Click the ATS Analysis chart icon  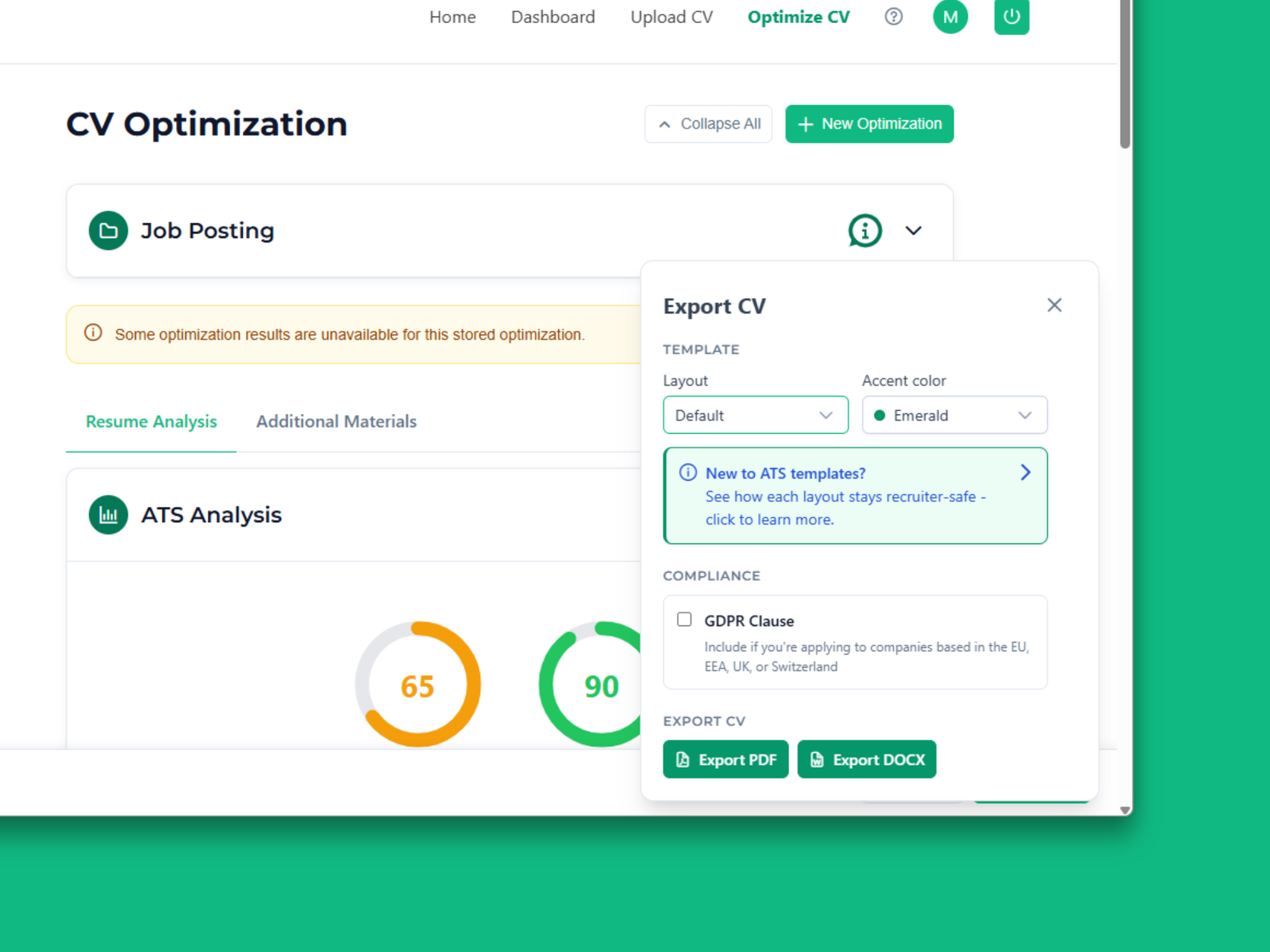point(109,515)
